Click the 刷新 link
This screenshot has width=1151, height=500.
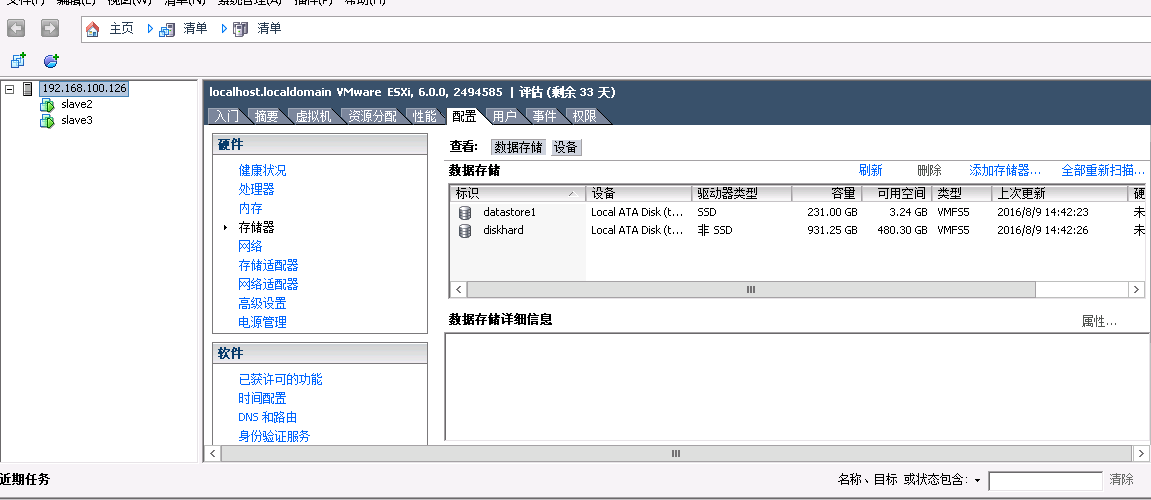(x=870, y=170)
